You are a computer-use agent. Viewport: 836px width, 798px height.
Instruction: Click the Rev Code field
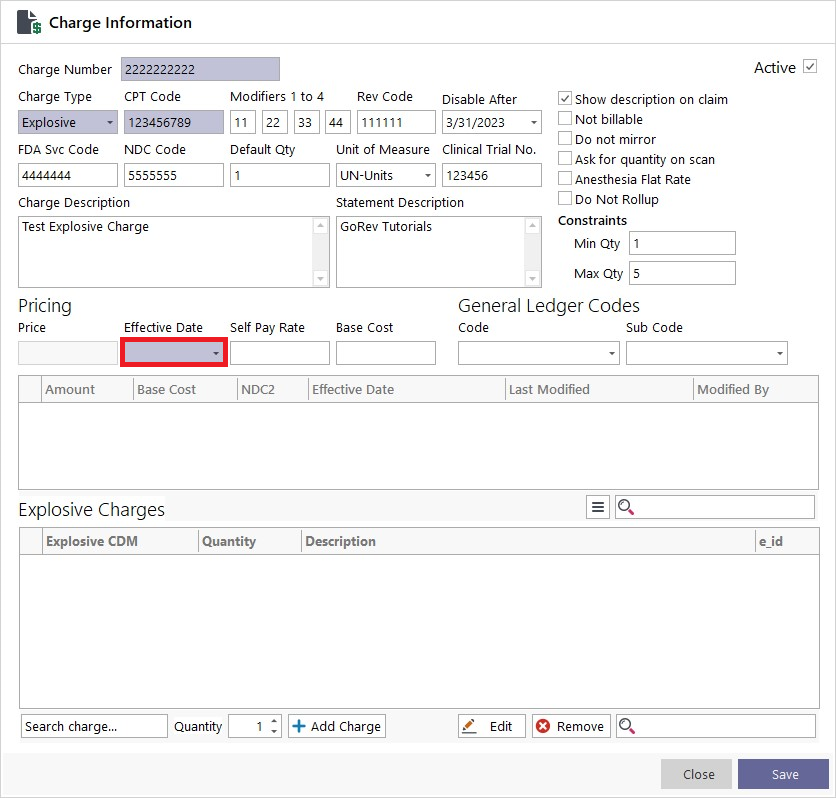[x=396, y=122]
